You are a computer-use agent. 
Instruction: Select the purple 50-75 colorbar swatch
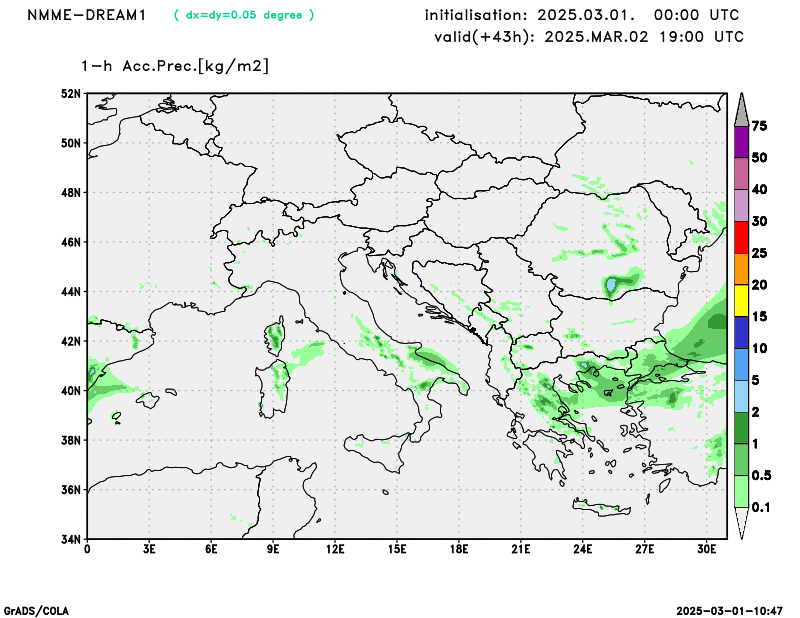(x=741, y=142)
